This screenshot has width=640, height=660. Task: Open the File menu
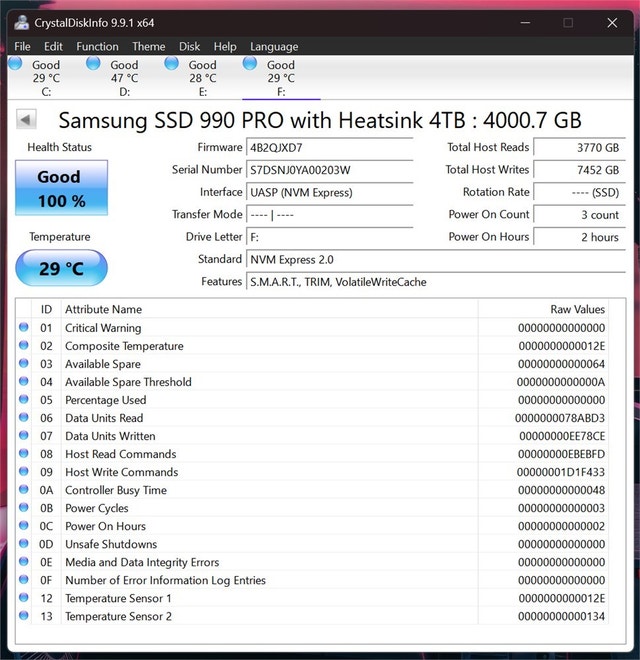[22, 46]
